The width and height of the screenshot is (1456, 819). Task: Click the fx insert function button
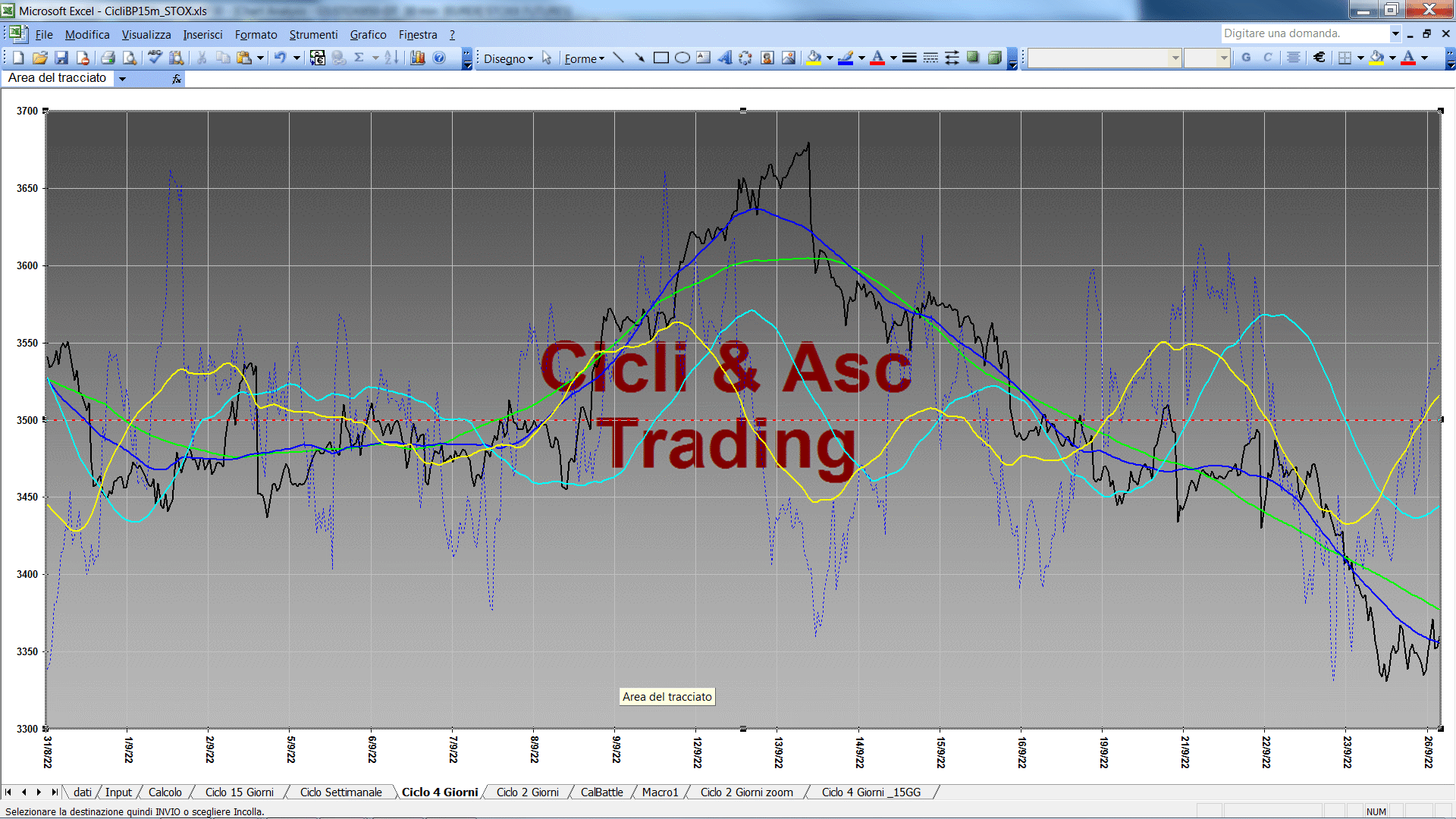[177, 79]
